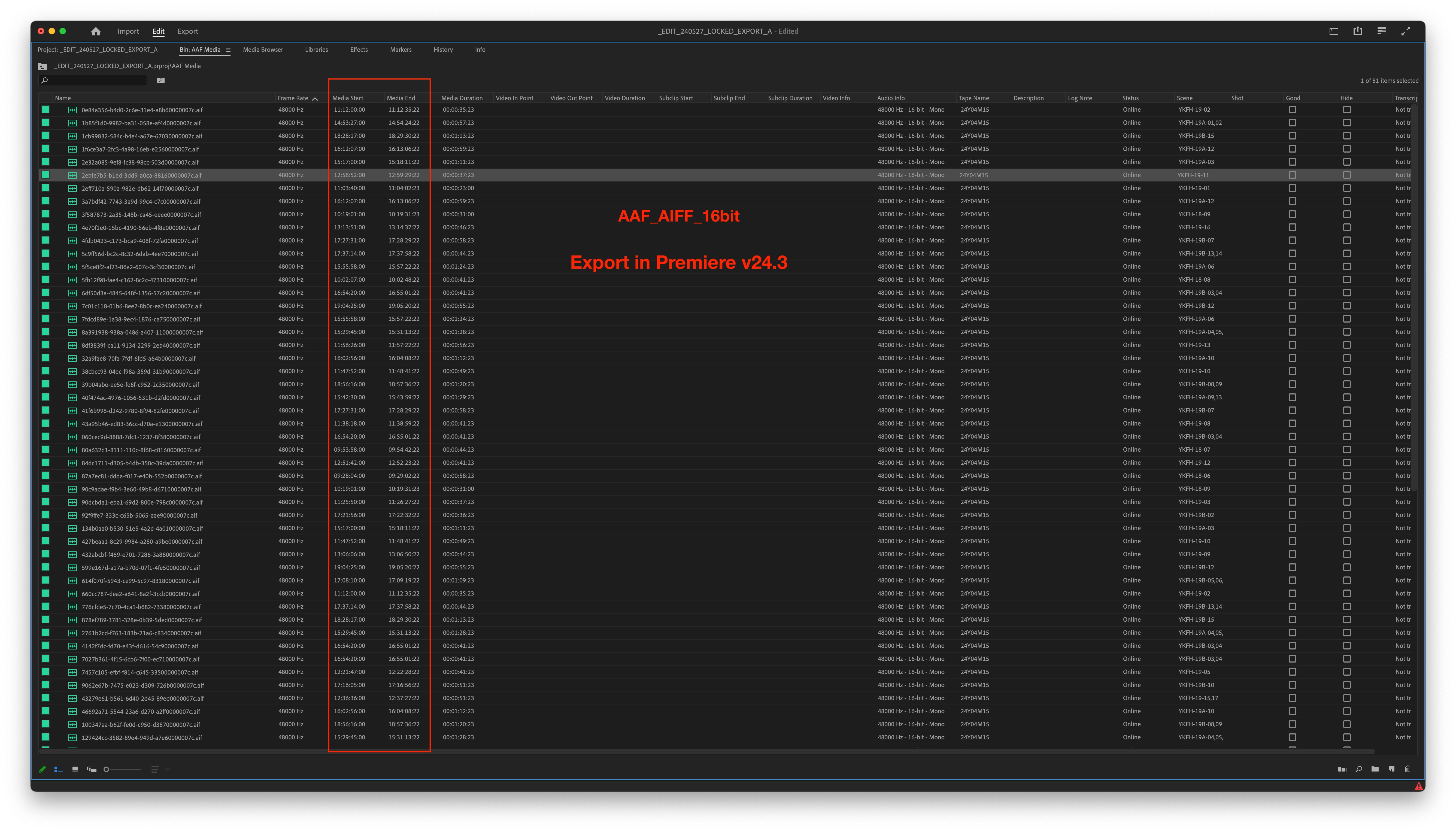Screen dimensions: 1456x832
Task: Open the red warning events icon
Action: pyautogui.click(x=1418, y=786)
